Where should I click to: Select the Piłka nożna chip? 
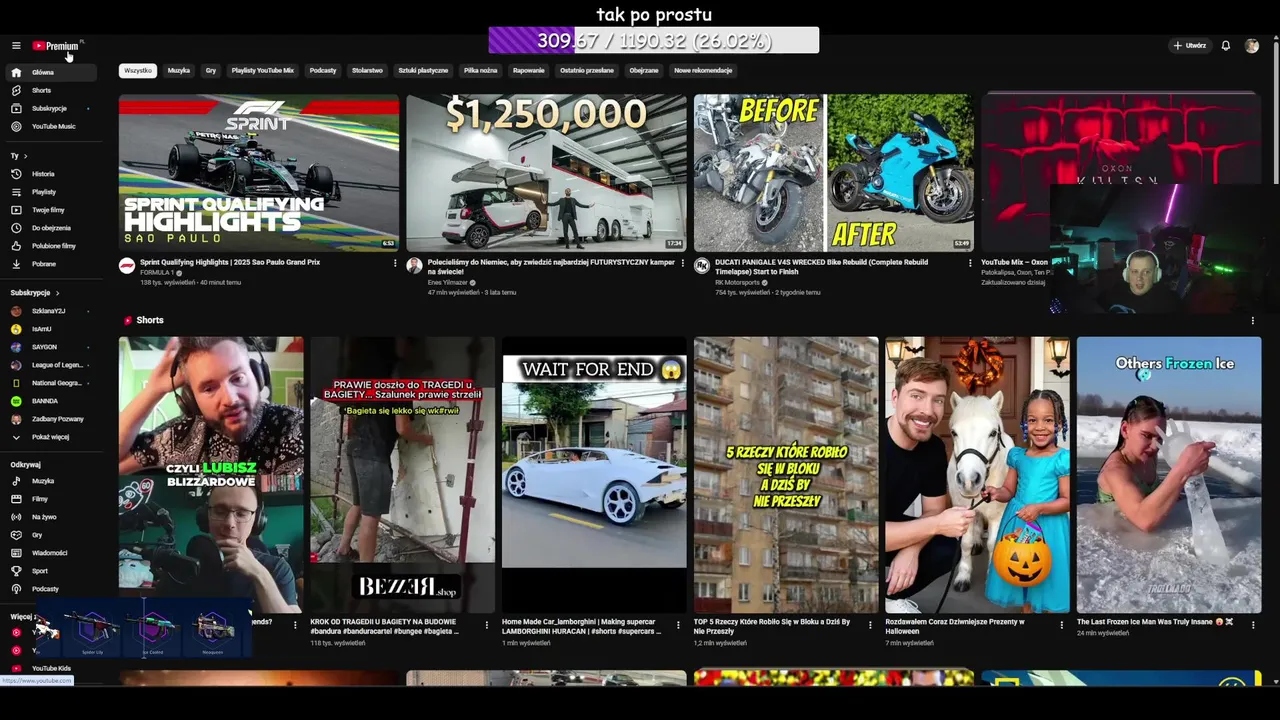click(481, 71)
